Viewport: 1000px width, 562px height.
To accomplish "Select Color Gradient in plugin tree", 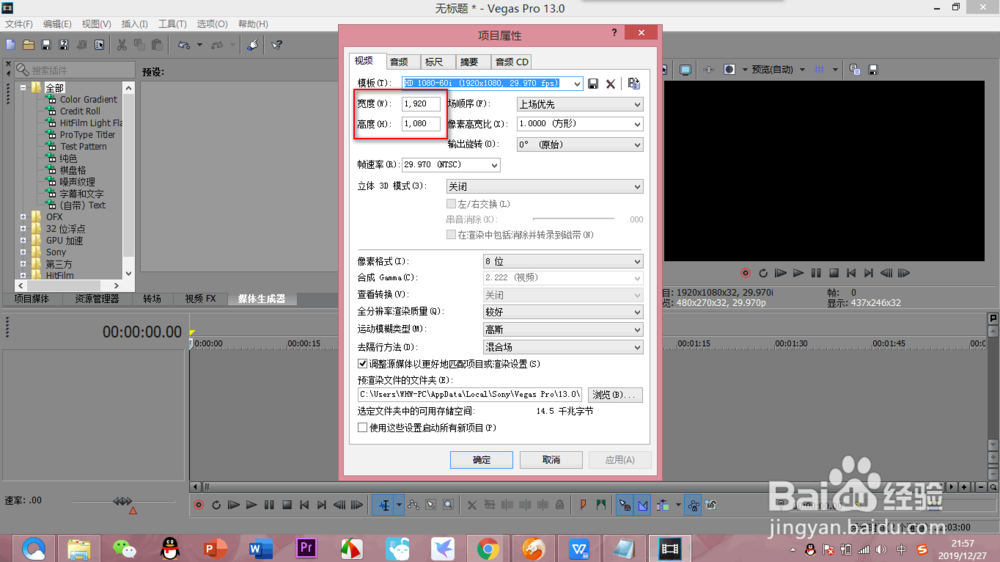I will click(89, 100).
